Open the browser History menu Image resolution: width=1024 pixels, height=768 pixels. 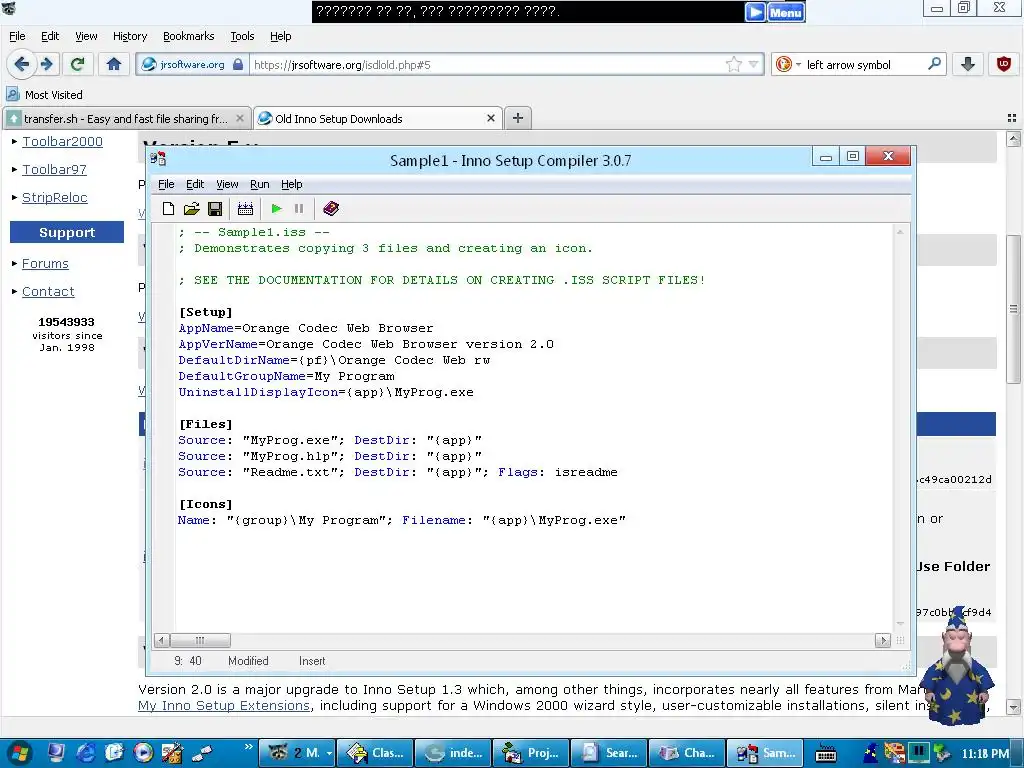tap(130, 36)
